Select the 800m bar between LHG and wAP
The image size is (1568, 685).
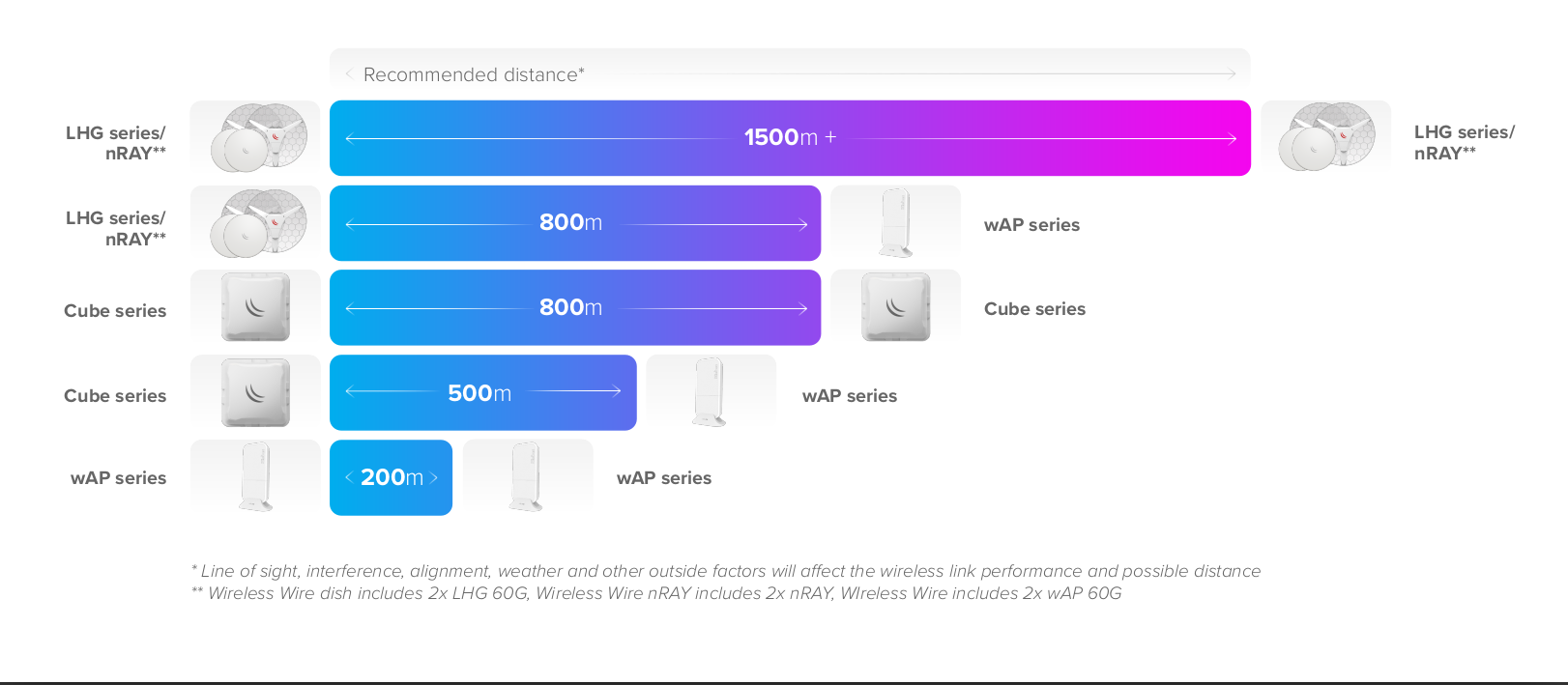click(575, 223)
